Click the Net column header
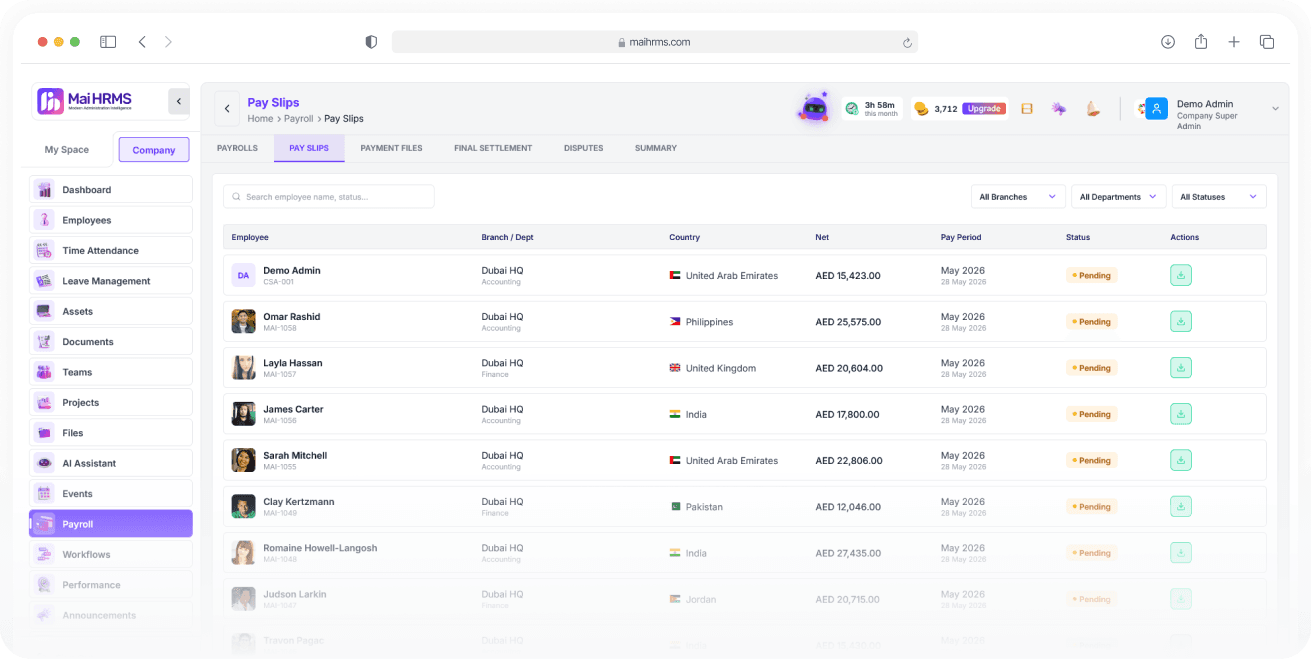This screenshot has width=1311, height=659. coord(822,237)
